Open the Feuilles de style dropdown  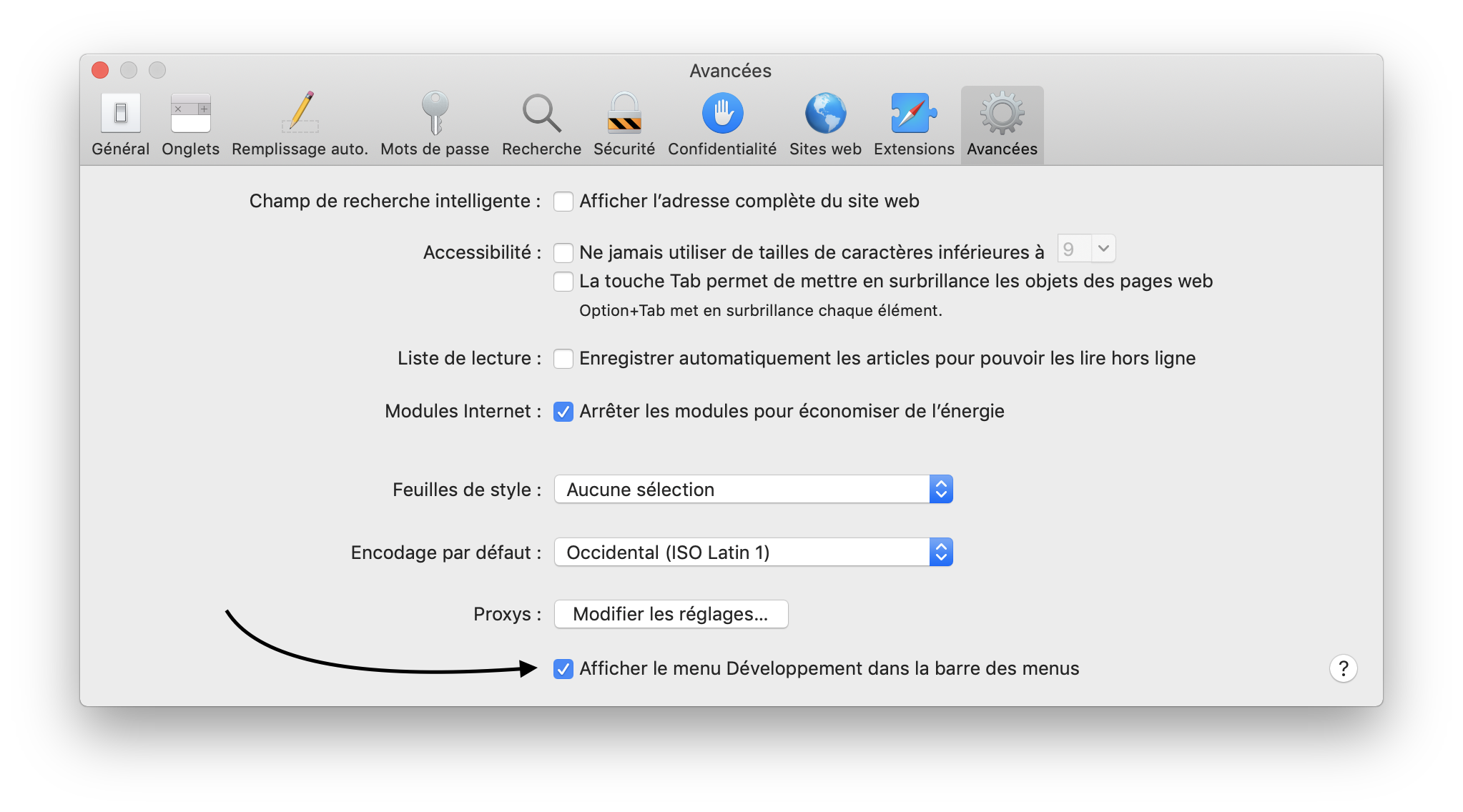click(753, 490)
